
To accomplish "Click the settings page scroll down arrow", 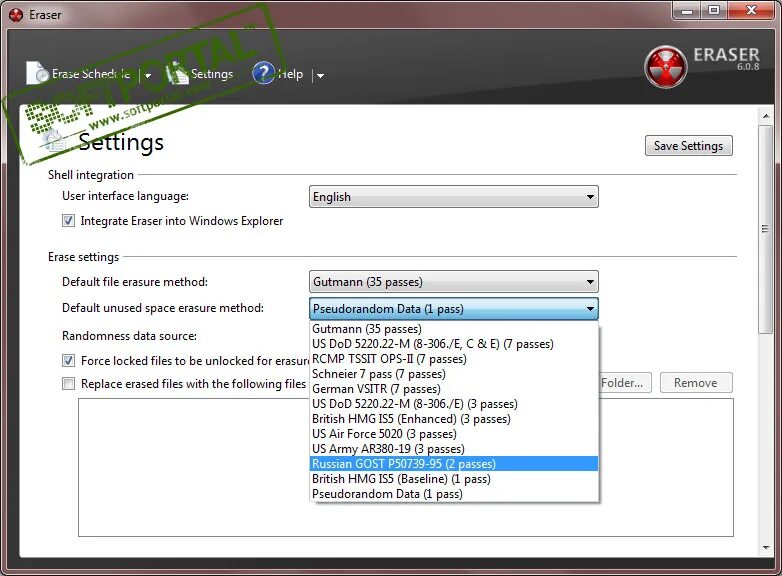I will 766,548.
